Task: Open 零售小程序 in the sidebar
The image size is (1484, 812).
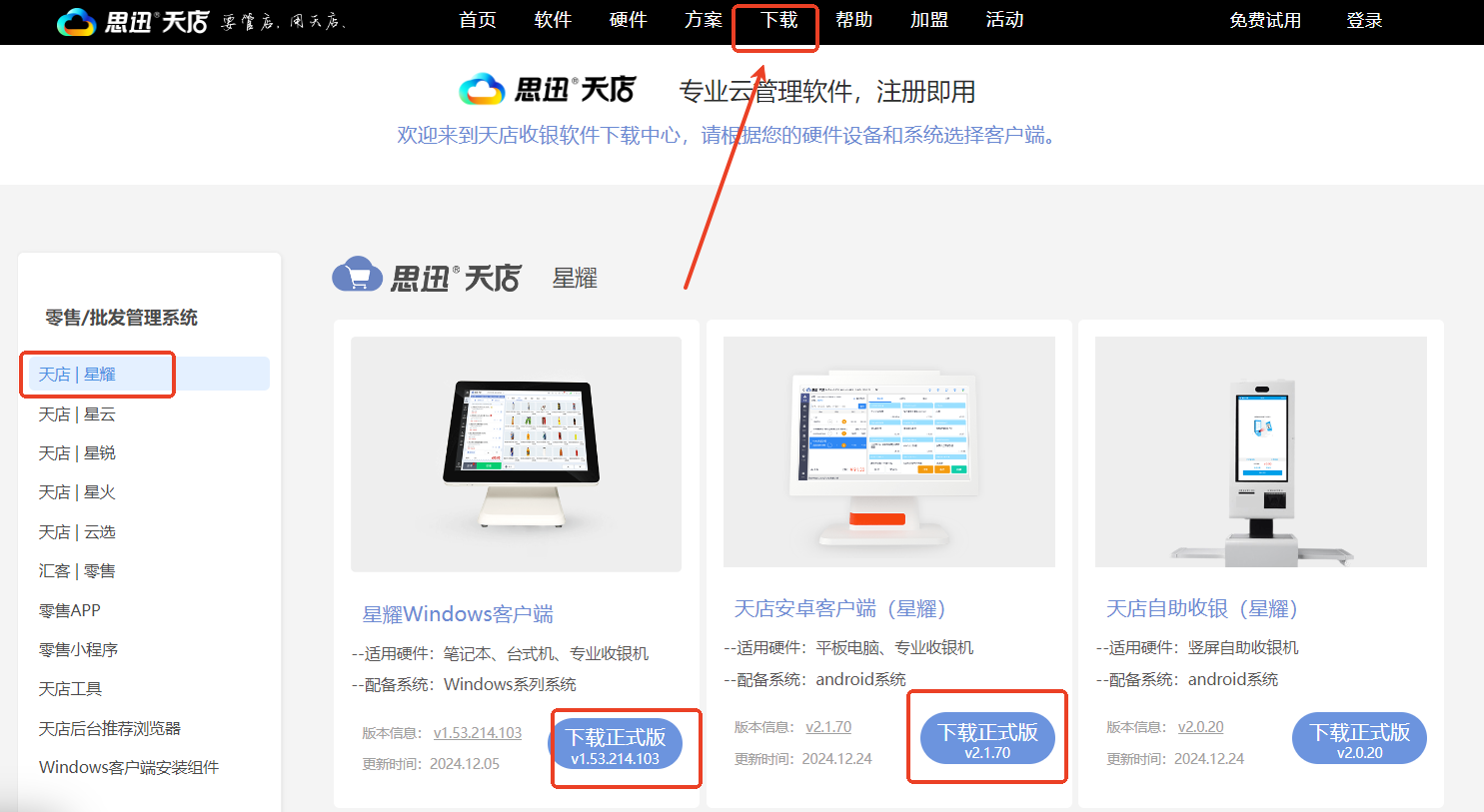Action: point(78,649)
